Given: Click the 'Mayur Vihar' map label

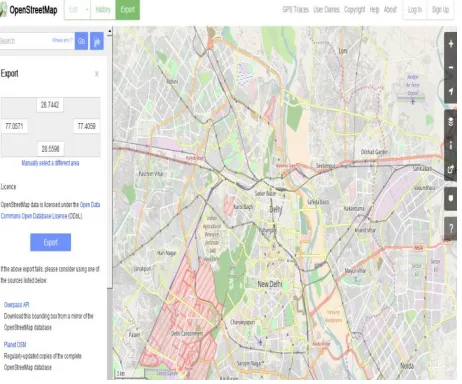Looking at the screenshot, I should tap(355, 270).
